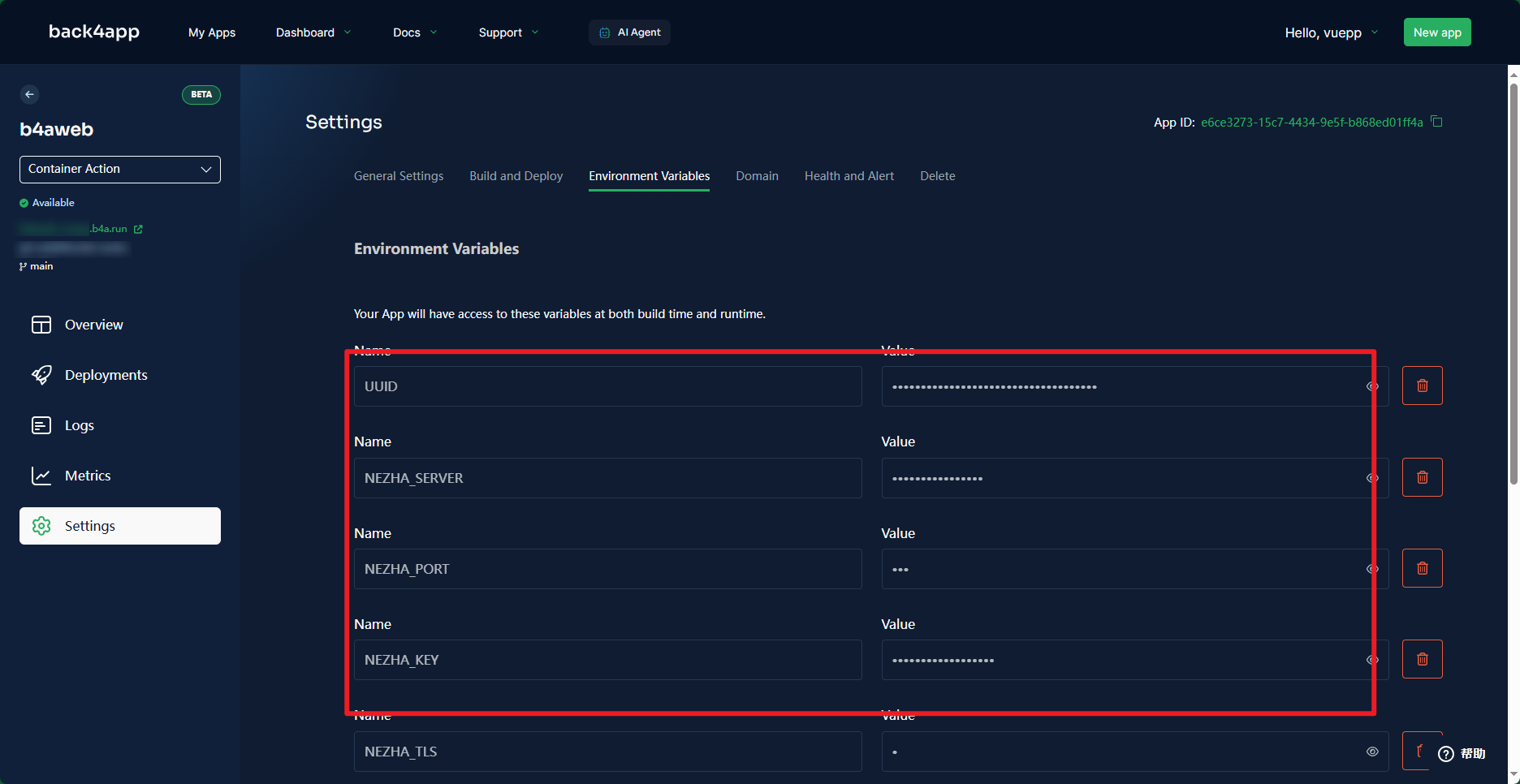
Task: Click the Overview layout icon
Action: (41, 325)
